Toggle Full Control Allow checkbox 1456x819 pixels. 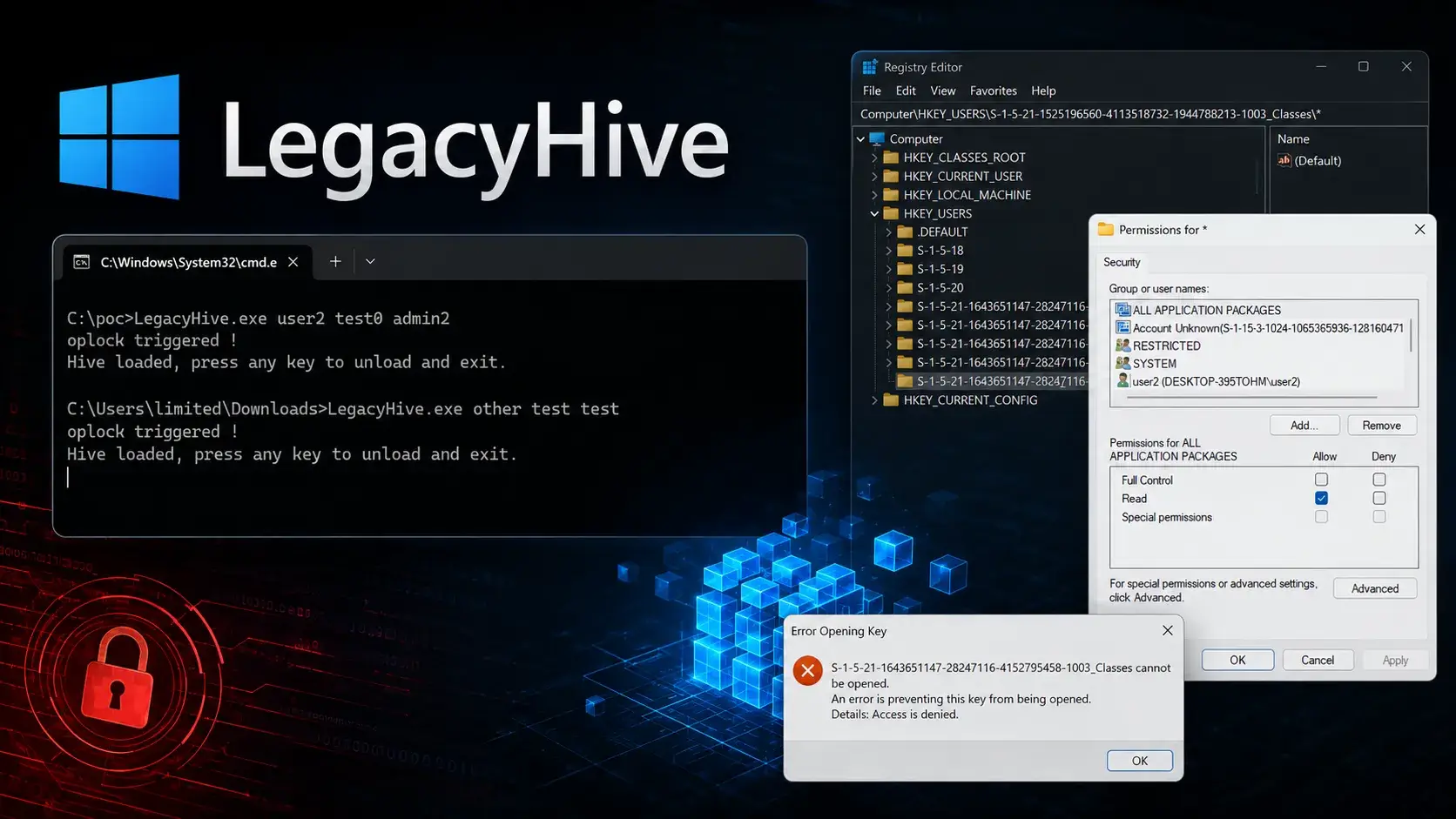click(x=1321, y=480)
